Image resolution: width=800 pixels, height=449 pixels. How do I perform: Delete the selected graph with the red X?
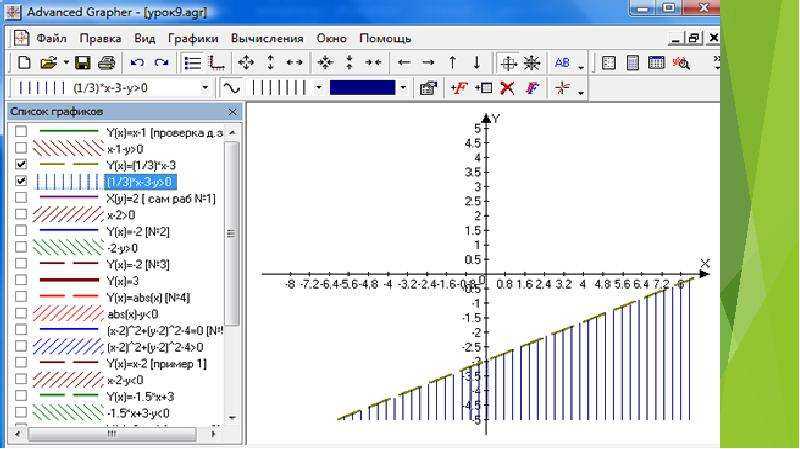coord(507,88)
